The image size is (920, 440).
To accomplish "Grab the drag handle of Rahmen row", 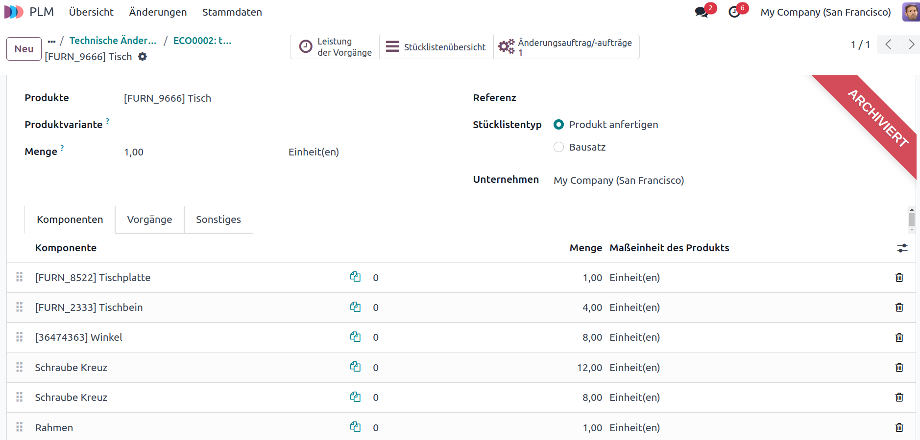I will [19, 427].
